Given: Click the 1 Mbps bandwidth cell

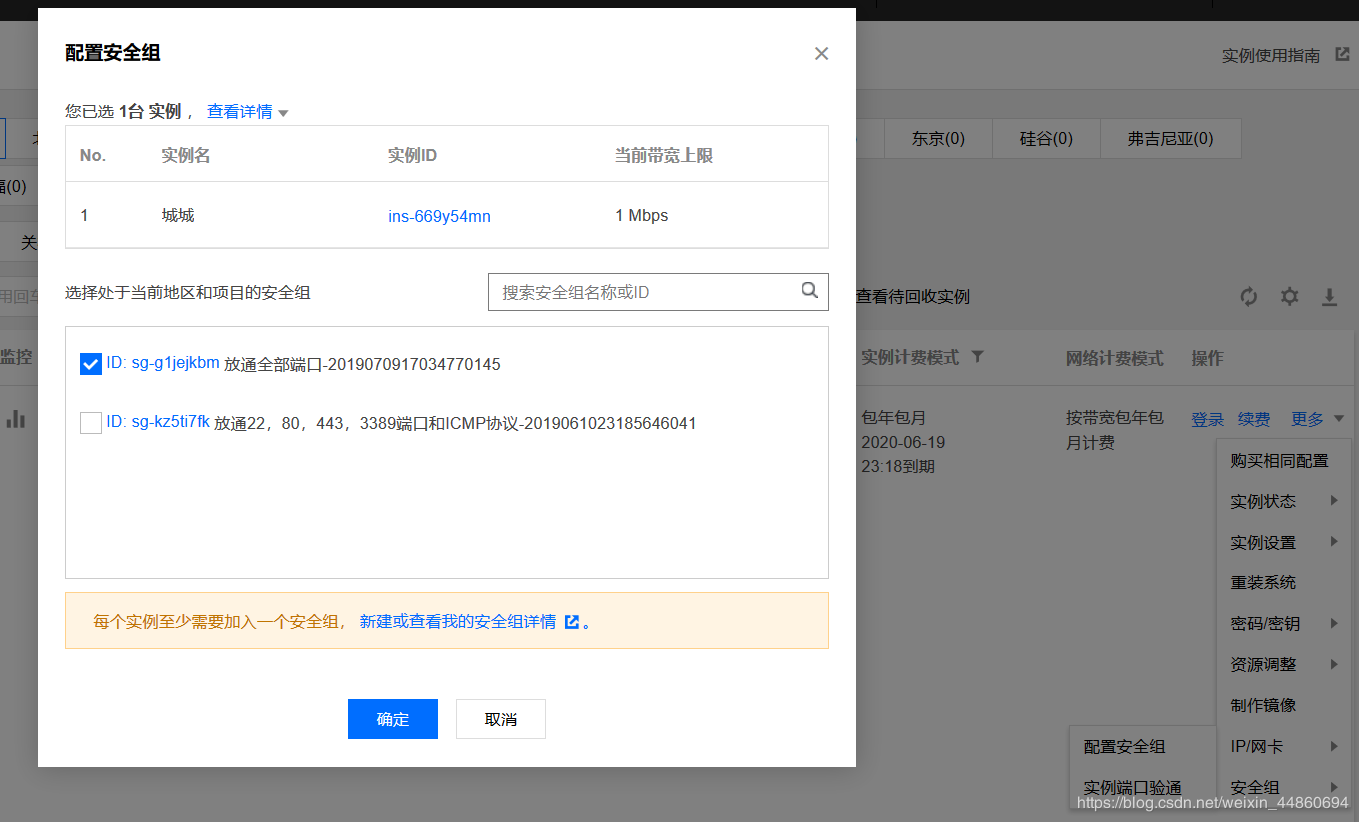Looking at the screenshot, I should tap(641, 215).
